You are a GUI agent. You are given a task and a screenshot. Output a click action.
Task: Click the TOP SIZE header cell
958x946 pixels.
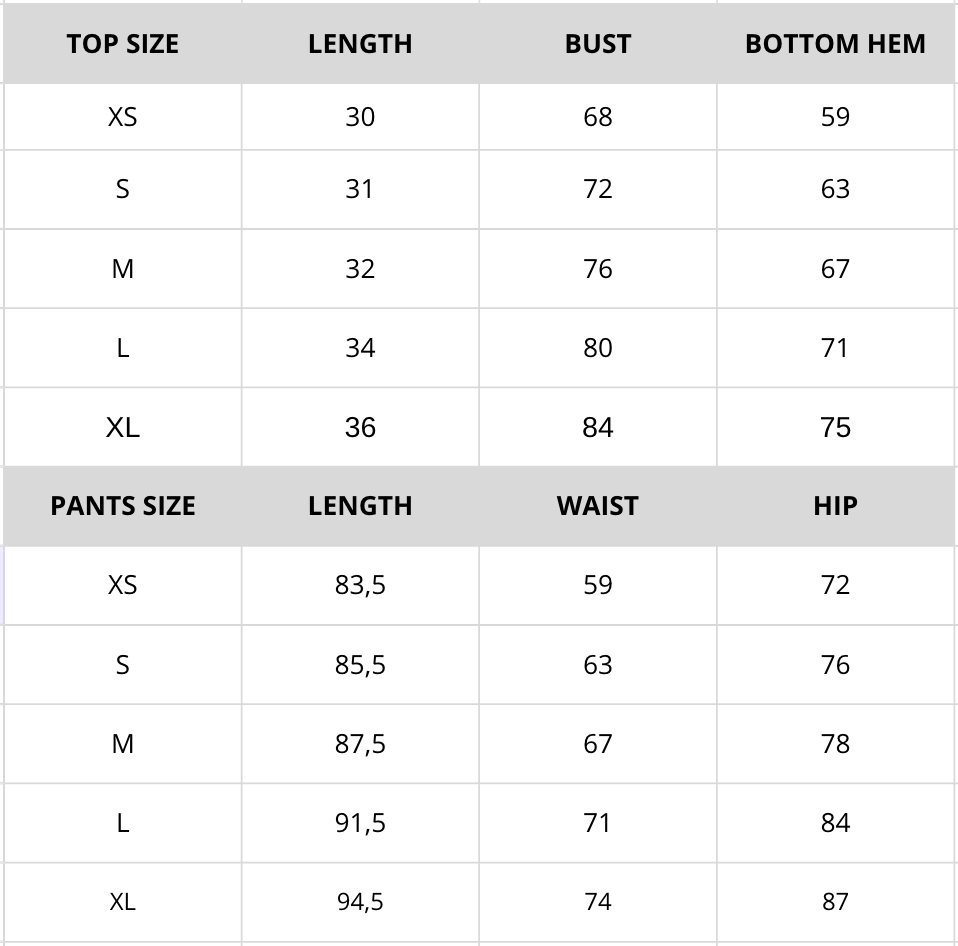coord(122,44)
